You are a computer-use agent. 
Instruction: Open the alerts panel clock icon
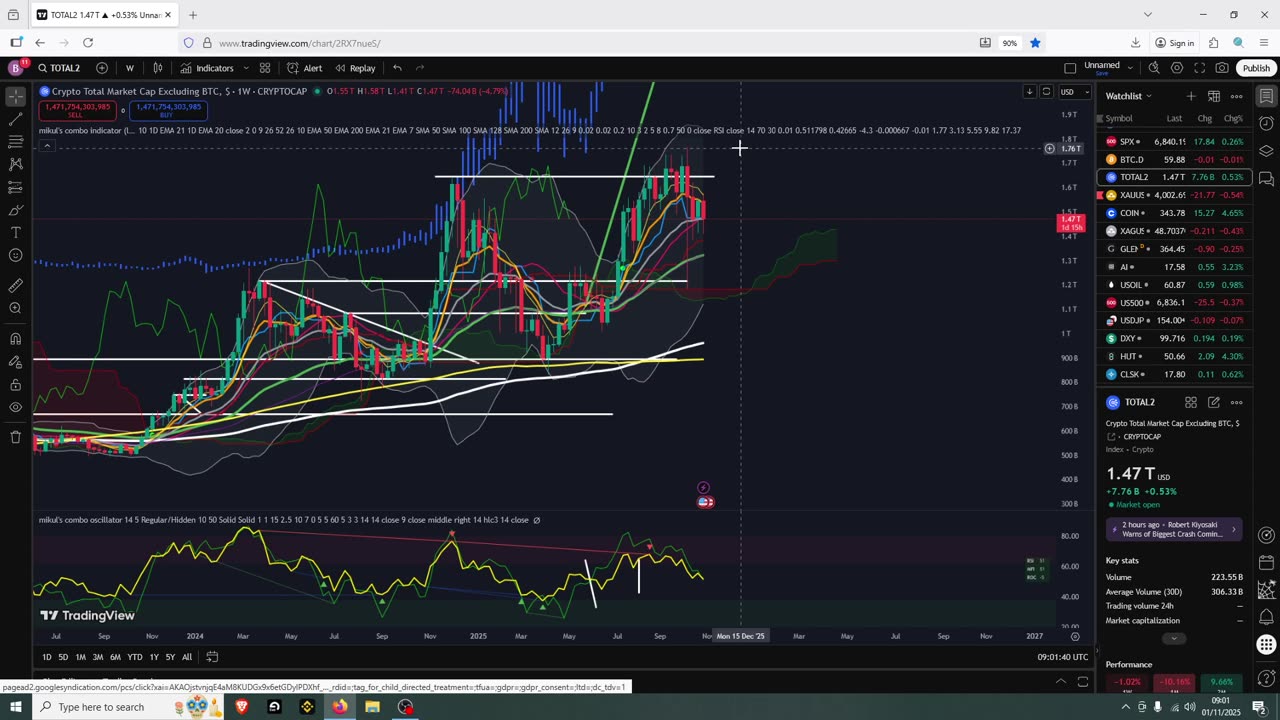tap(1266, 124)
